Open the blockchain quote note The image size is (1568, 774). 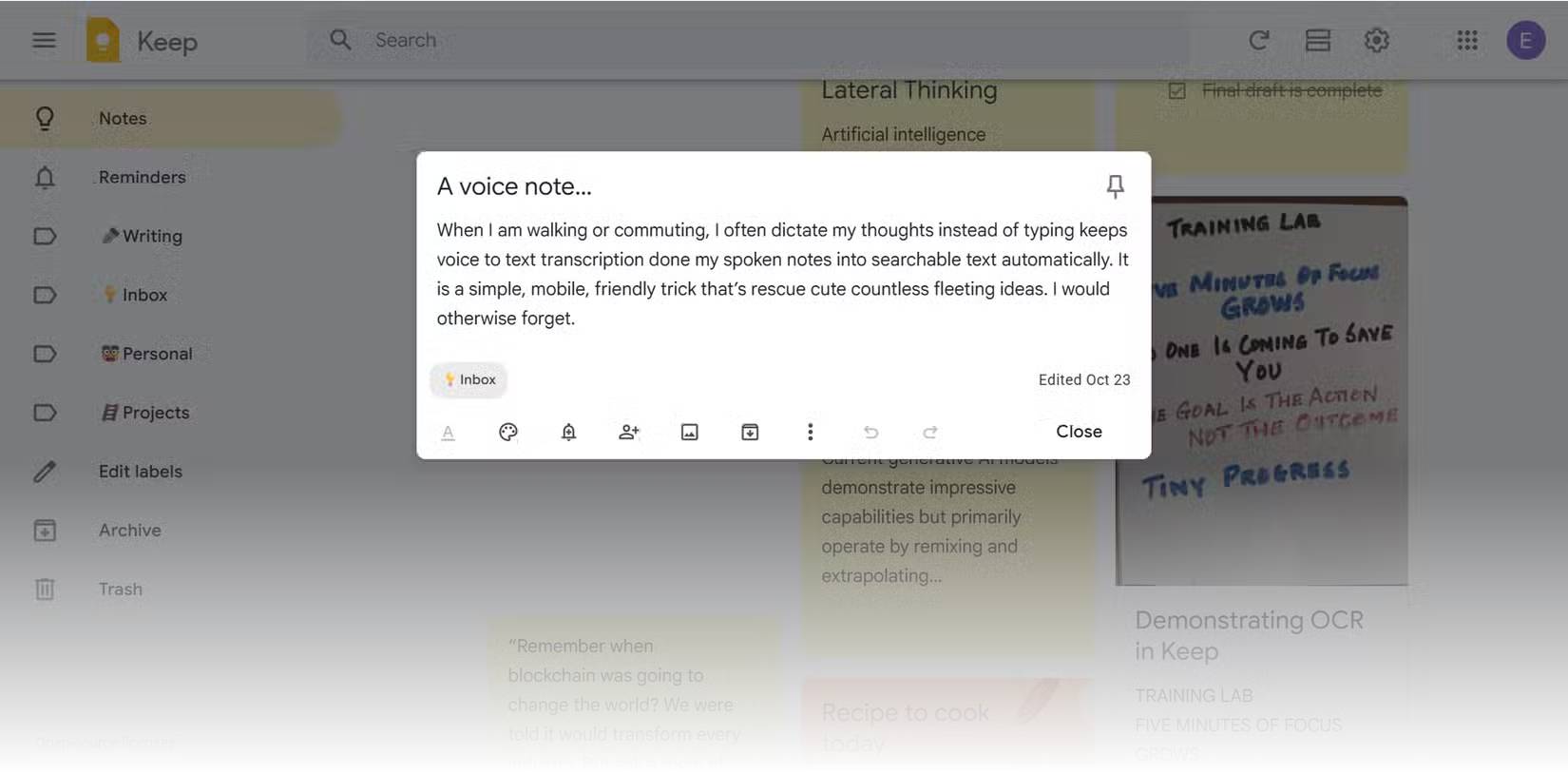[x=634, y=694]
